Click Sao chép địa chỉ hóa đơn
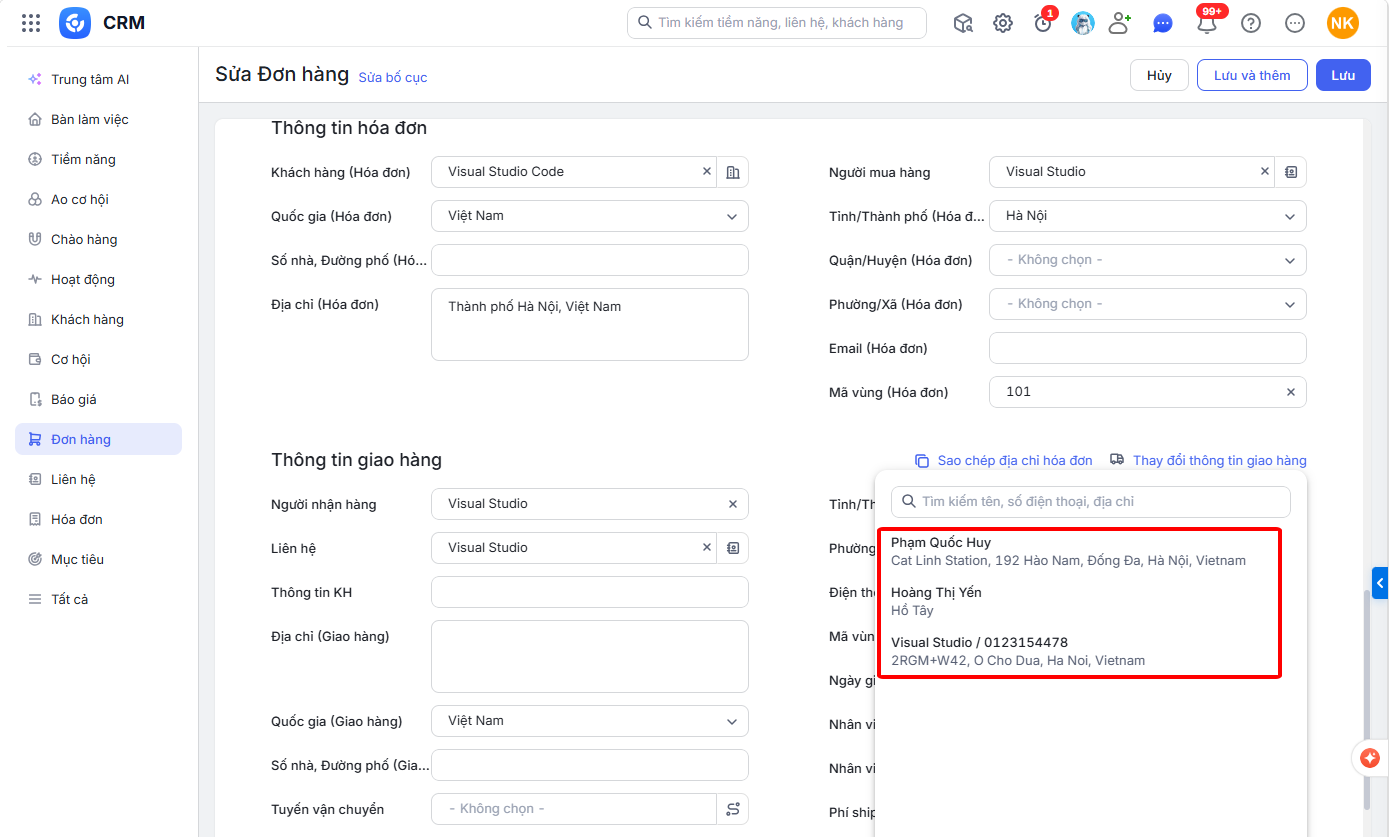The image size is (1389, 837). point(1003,461)
